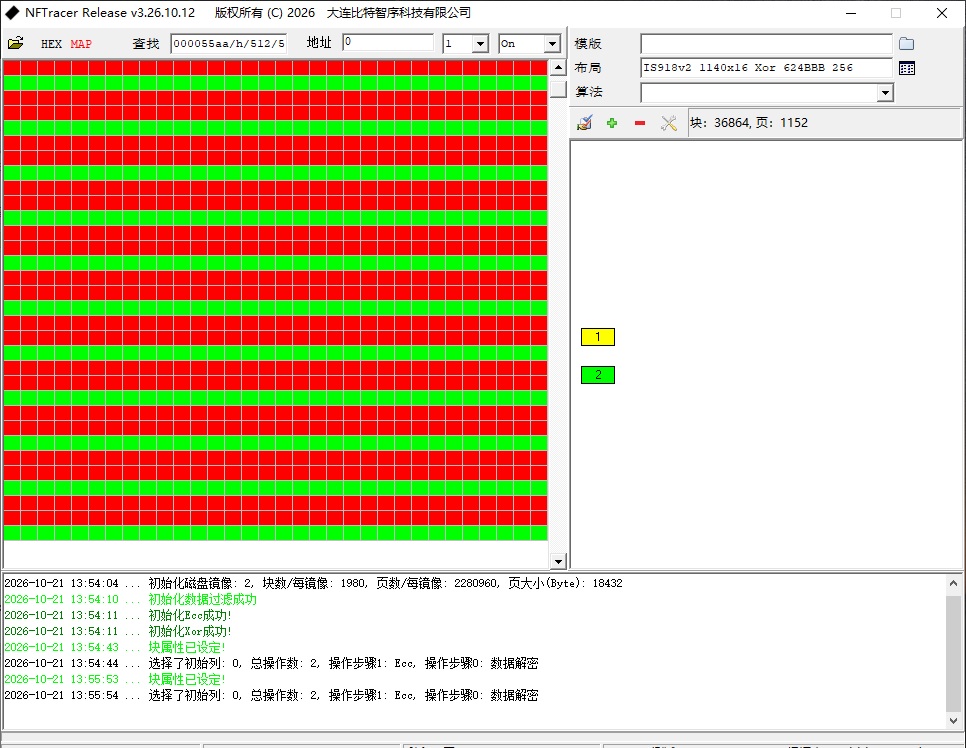Browse for a template using the folder icon
Viewport: 966px width, 748px height.
[x=906, y=44]
